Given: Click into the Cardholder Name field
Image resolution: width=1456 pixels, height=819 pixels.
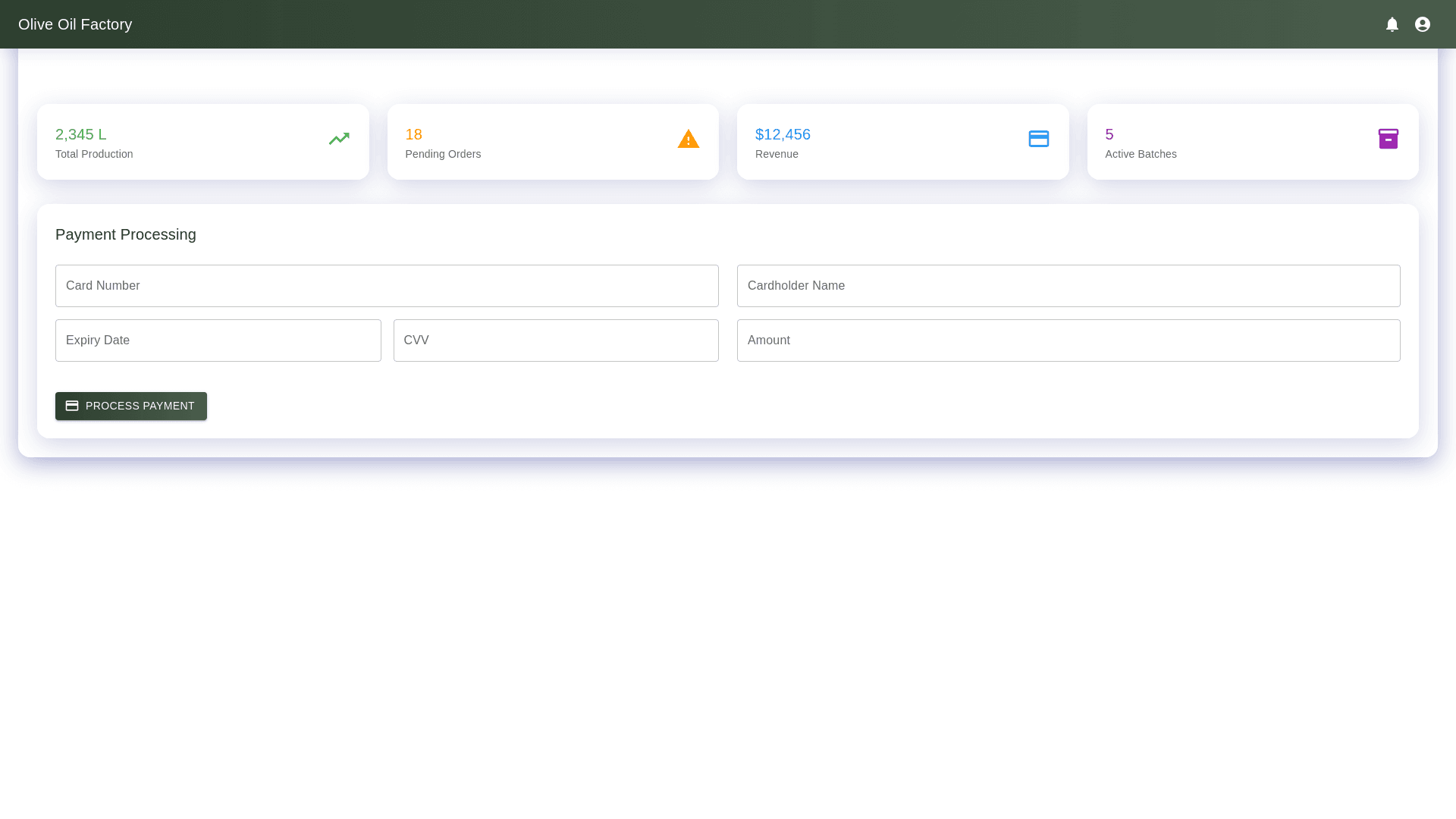Looking at the screenshot, I should tap(1068, 286).
